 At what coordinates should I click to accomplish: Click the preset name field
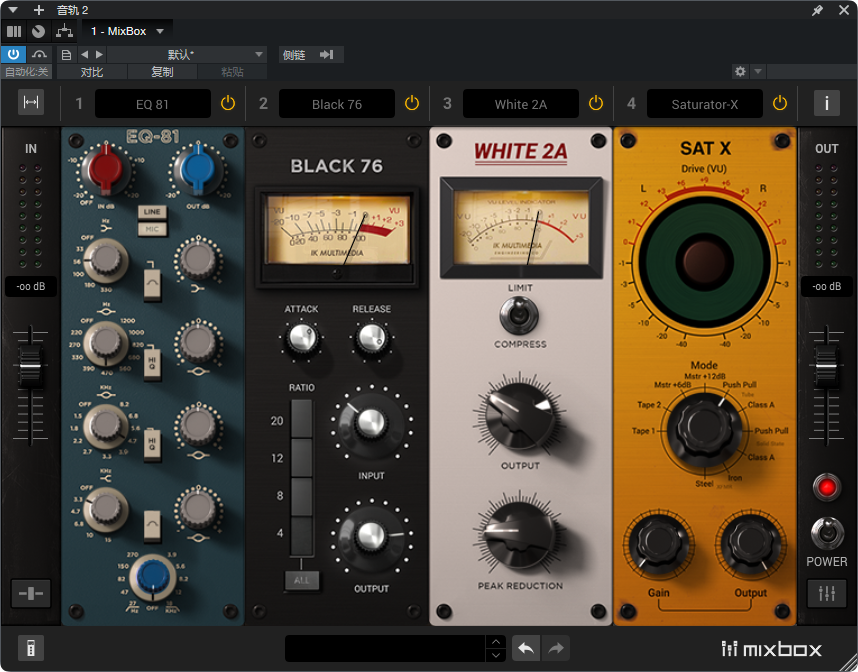coord(385,648)
